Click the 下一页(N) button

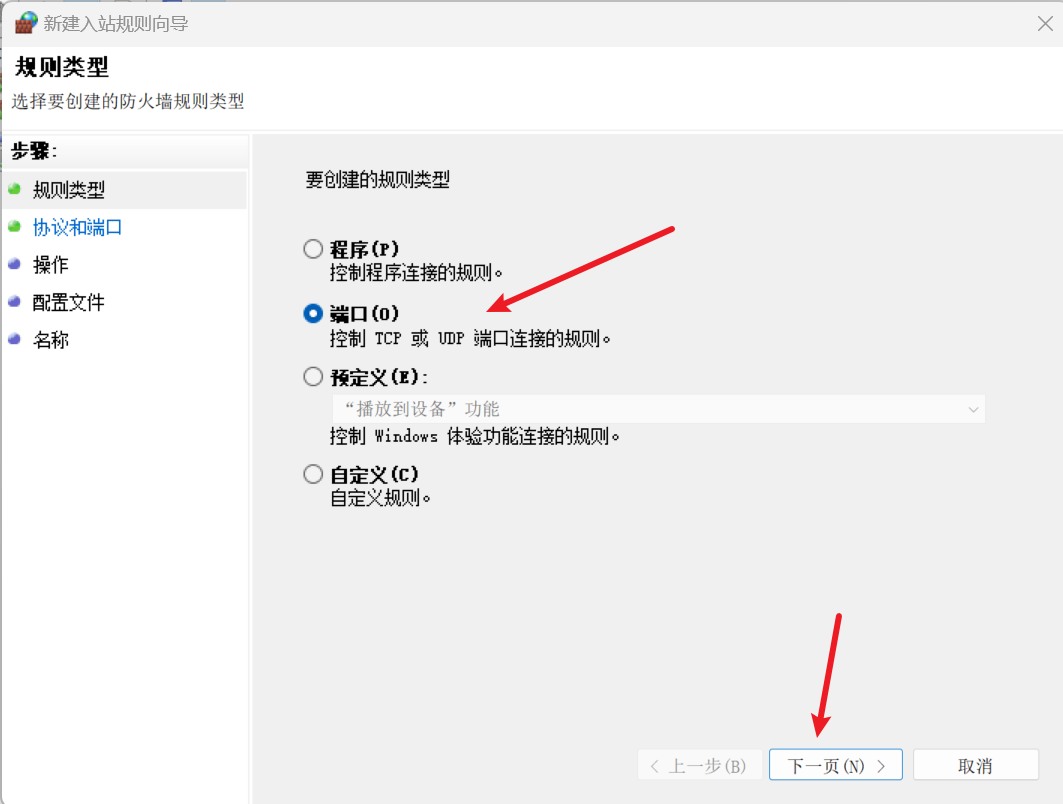coord(835,765)
